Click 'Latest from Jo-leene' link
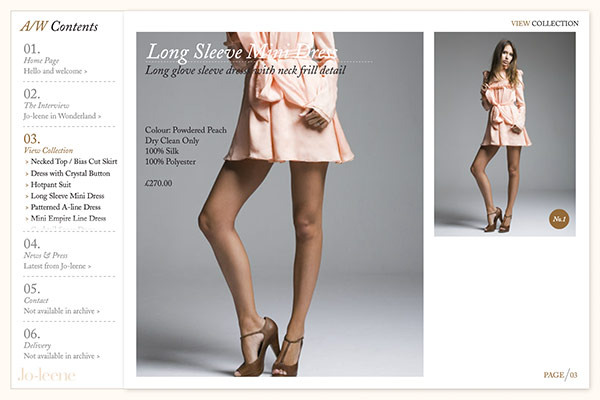The image size is (600, 400). [58, 266]
